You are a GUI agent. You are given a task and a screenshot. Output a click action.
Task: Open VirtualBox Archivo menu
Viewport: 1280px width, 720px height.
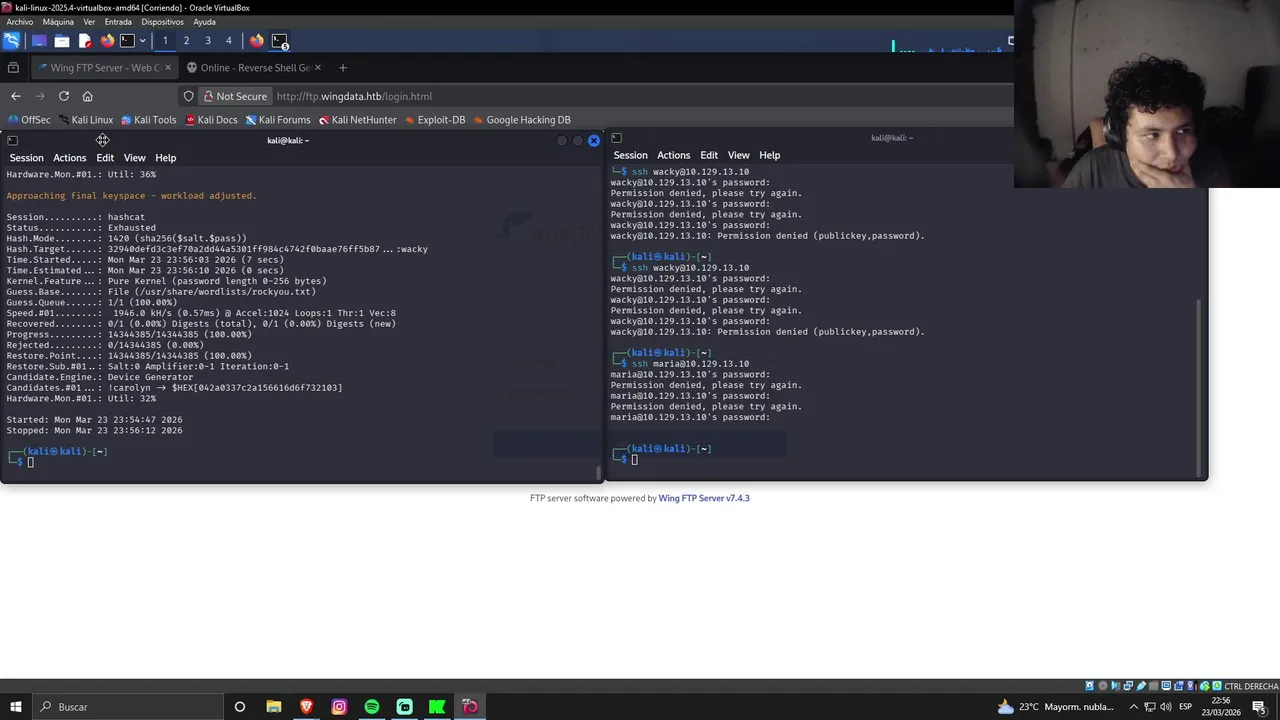[x=20, y=22]
